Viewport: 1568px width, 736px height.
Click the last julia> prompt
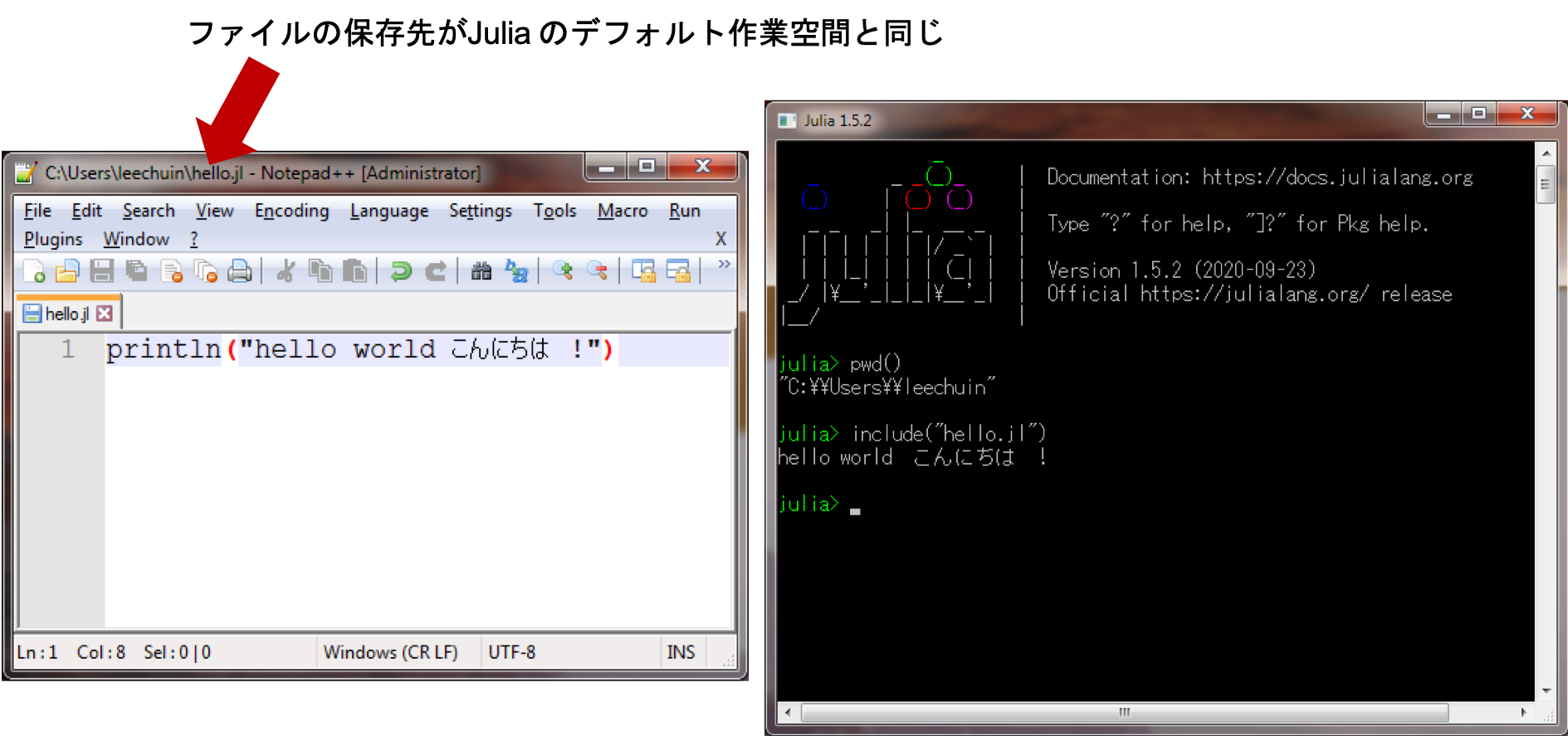[808, 504]
